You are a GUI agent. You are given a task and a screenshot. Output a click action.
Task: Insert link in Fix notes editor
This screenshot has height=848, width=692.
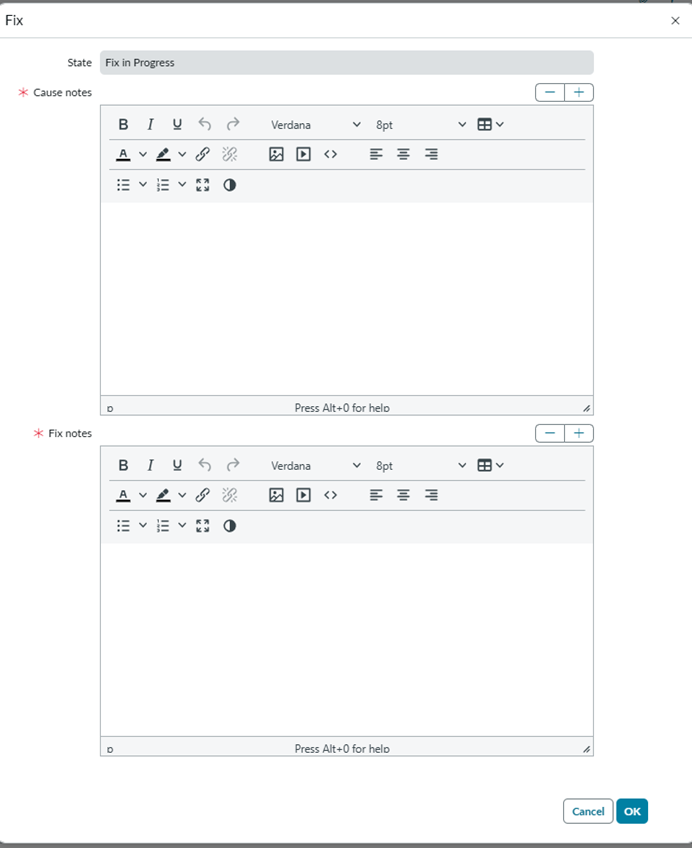pyautogui.click(x=203, y=495)
